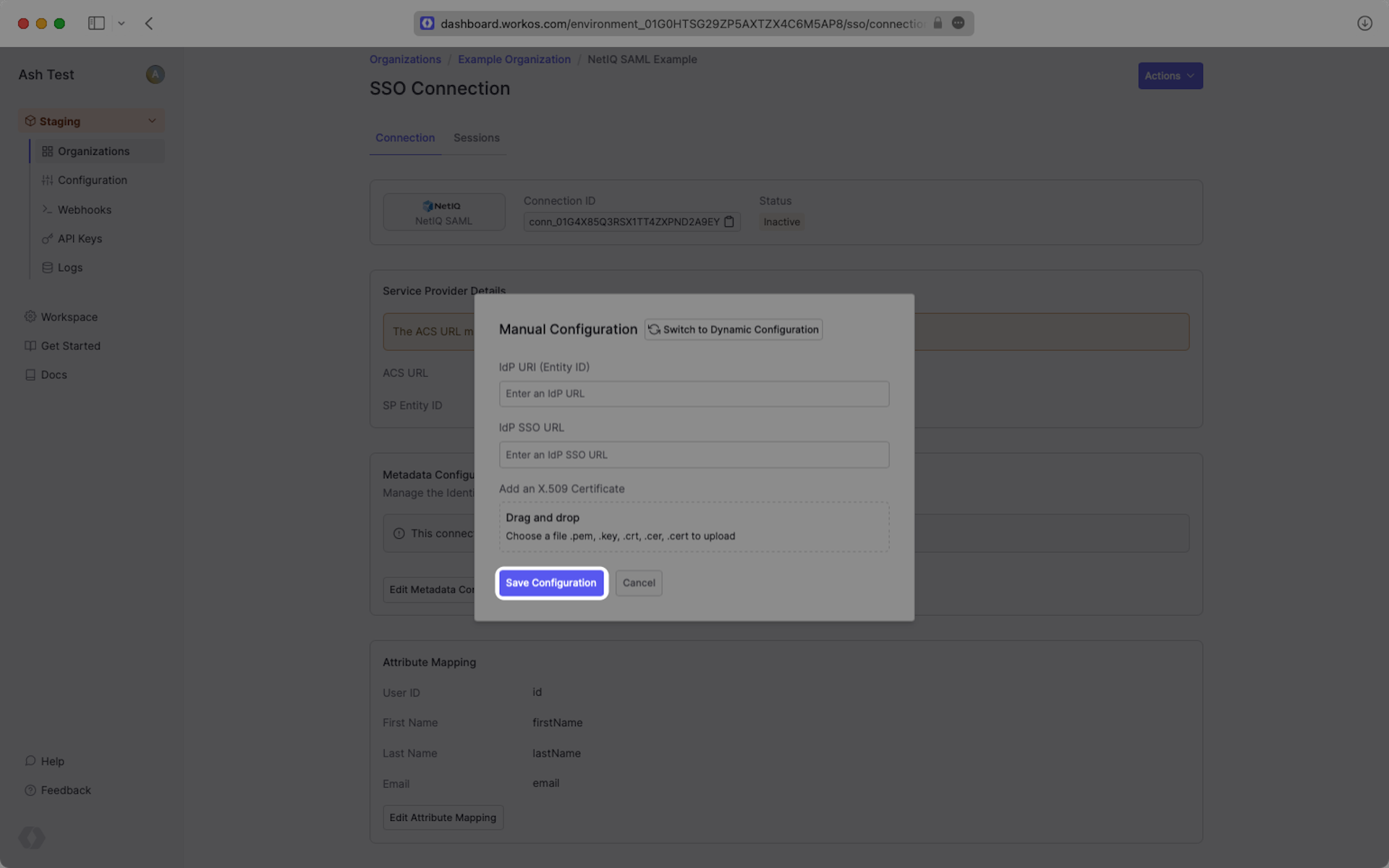Open the Safari downloads icon
This screenshot has height=868, width=1389.
1364,23
